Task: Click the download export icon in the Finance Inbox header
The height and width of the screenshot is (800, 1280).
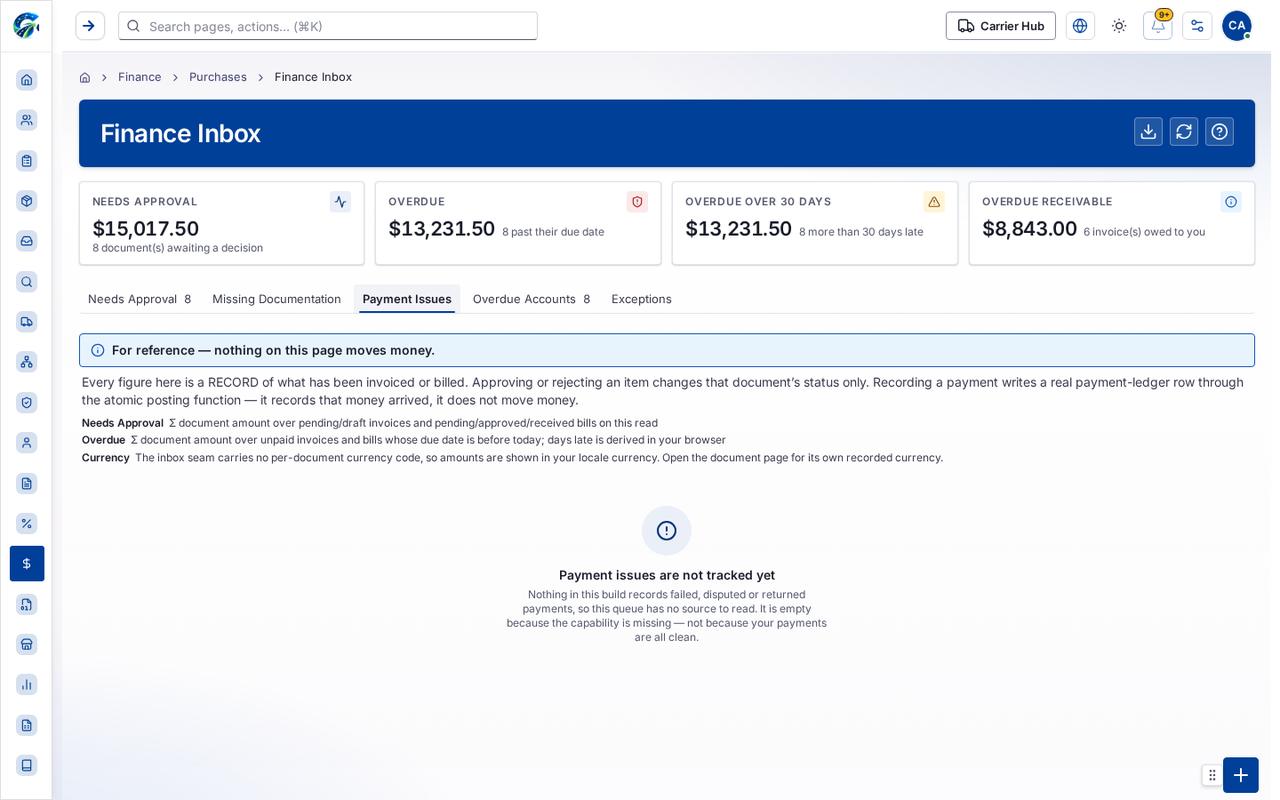Action: tap(1148, 132)
